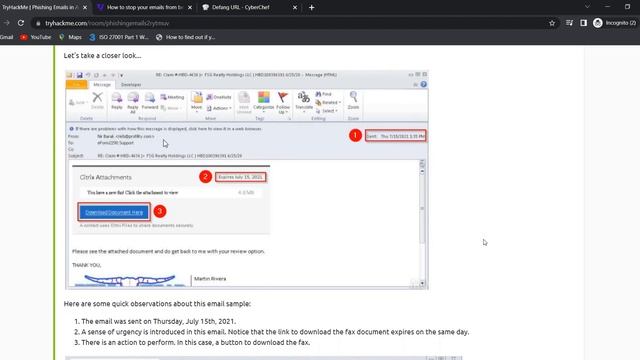The height and width of the screenshot is (360, 640).
Task: Minimize the browser window
Action: coord(607,7)
